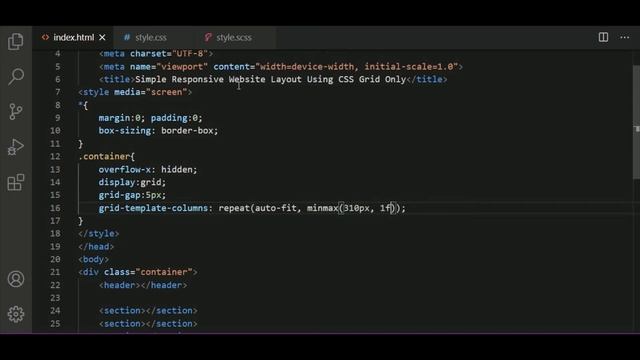The image size is (640, 360).
Task: Click 'box-sizing: border-box;' declaration
Action: [x=158, y=131]
